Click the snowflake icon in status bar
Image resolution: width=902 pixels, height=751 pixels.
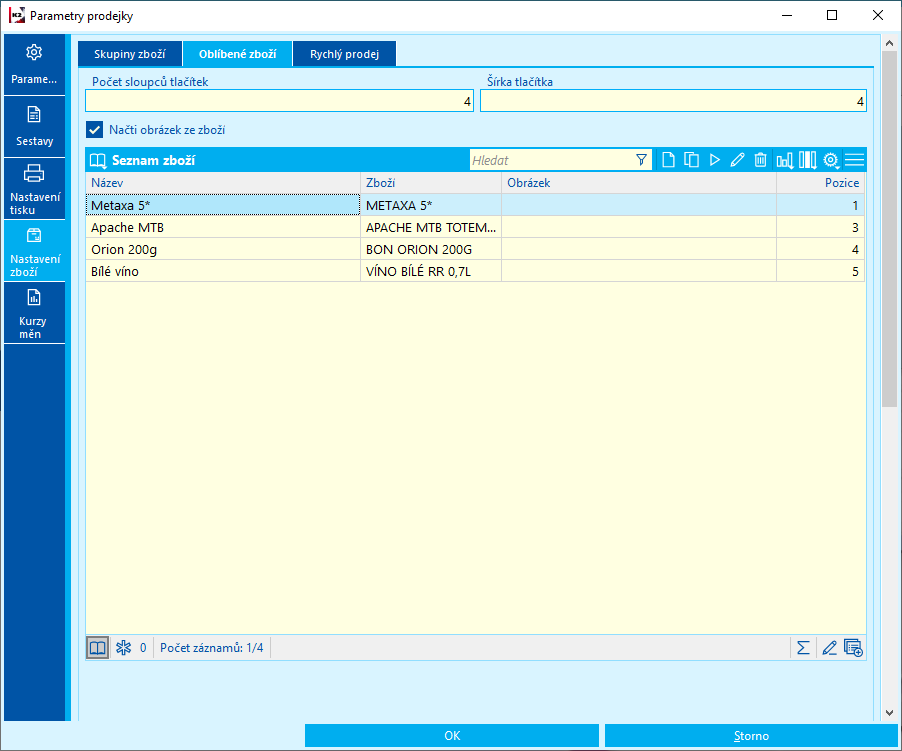click(124, 648)
